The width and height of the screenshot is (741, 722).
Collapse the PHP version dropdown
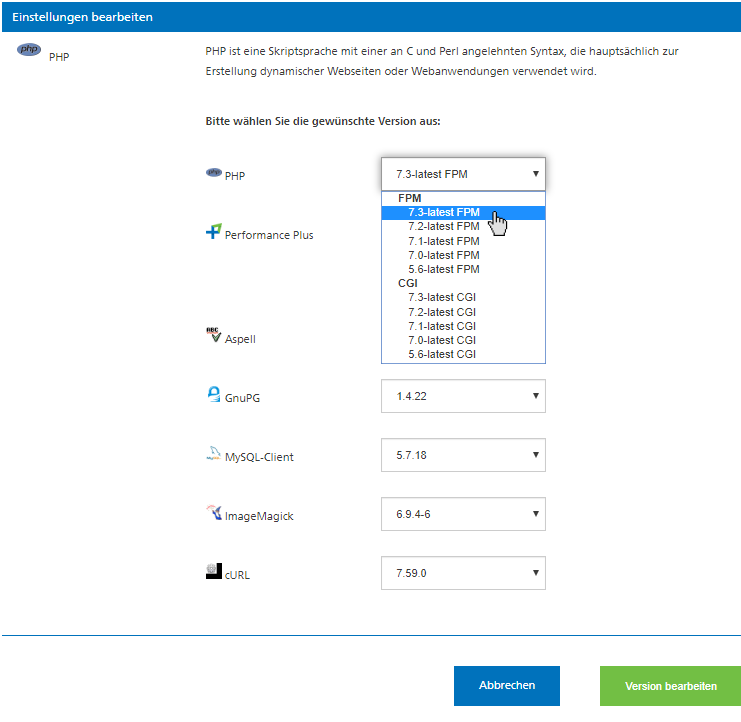click(463, 174)
